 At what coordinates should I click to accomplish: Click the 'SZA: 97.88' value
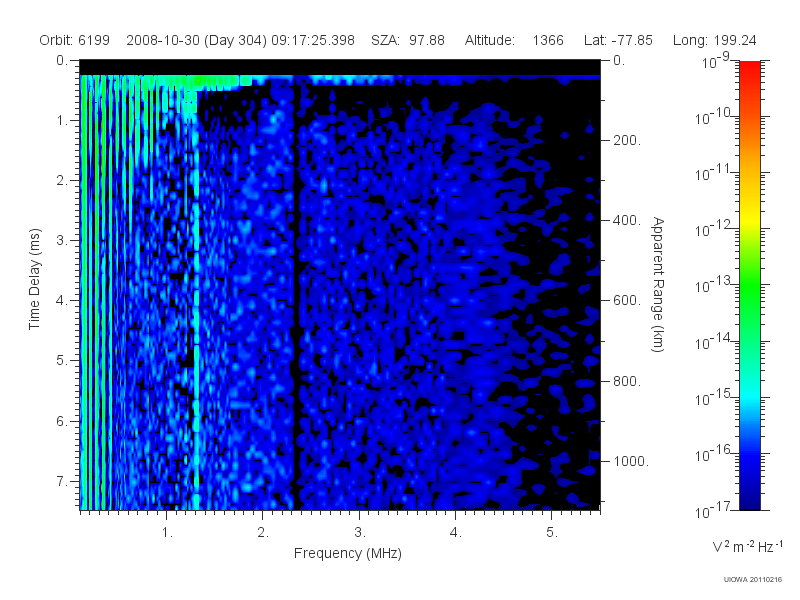click(408, 40)
